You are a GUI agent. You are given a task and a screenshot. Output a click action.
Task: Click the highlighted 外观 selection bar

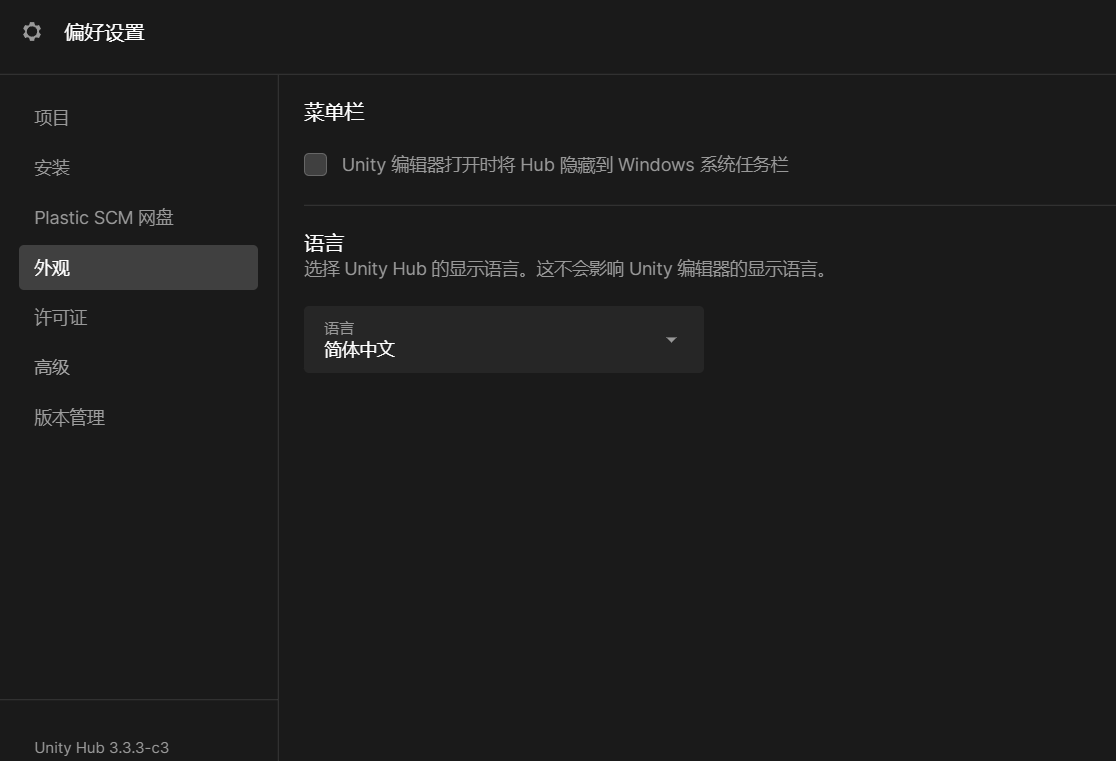tap(138, 267)
